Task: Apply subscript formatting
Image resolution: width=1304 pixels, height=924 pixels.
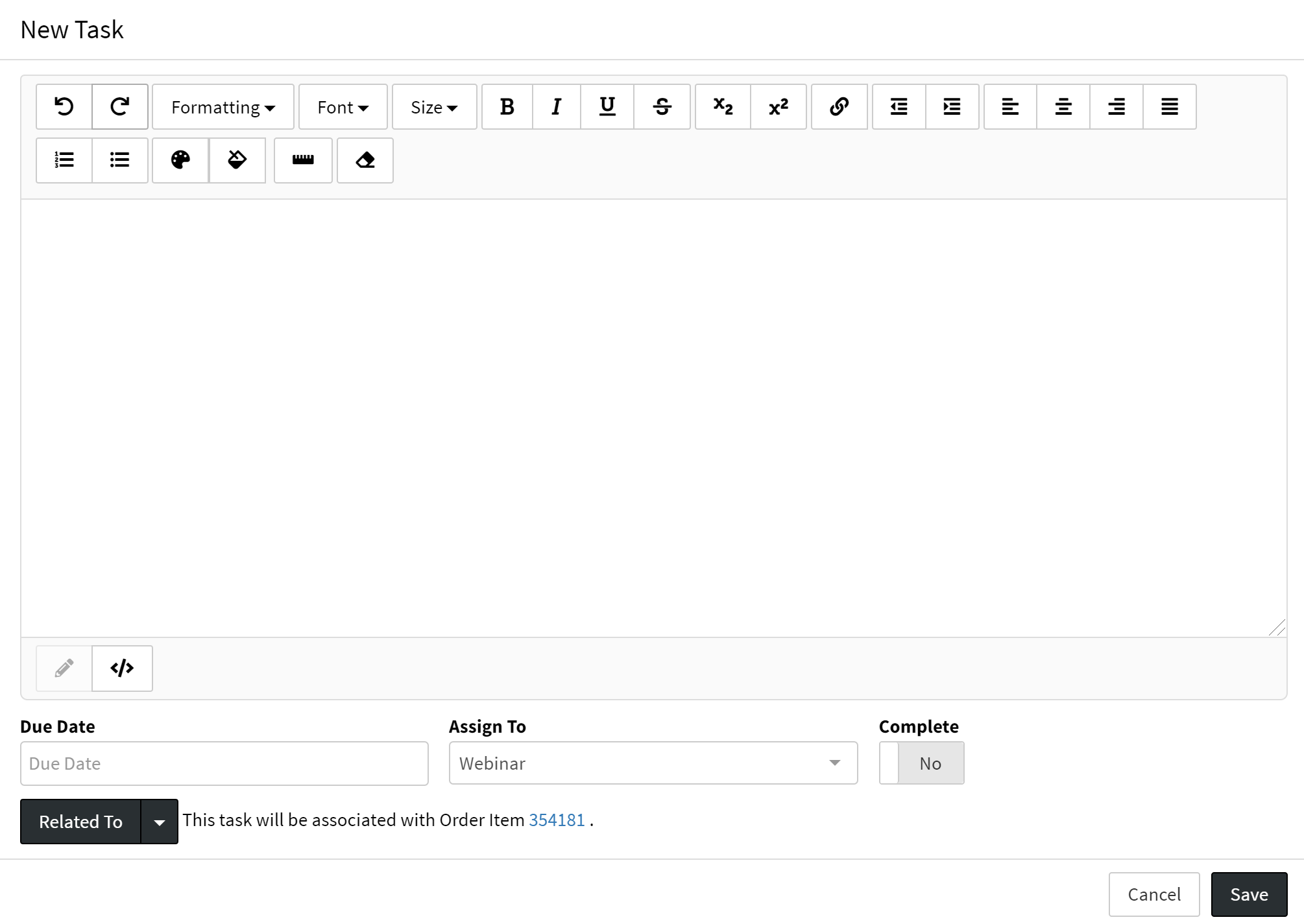Action: click(723, 106)
